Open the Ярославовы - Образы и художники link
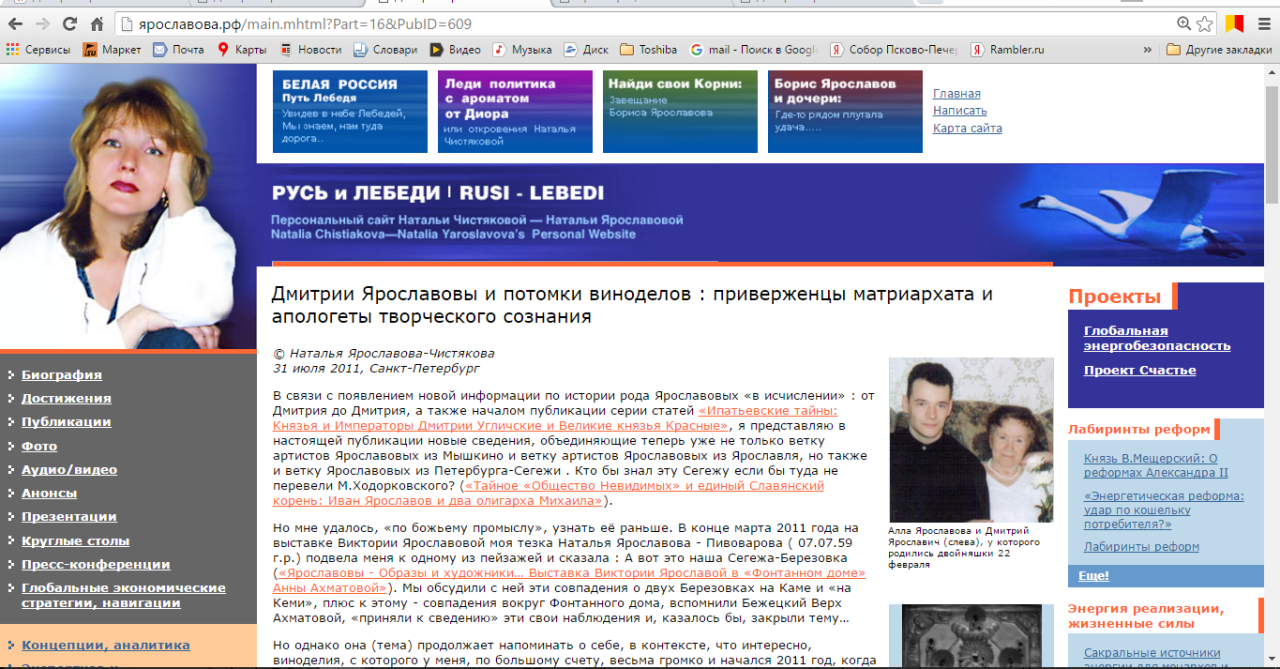 tap(569, 580)
